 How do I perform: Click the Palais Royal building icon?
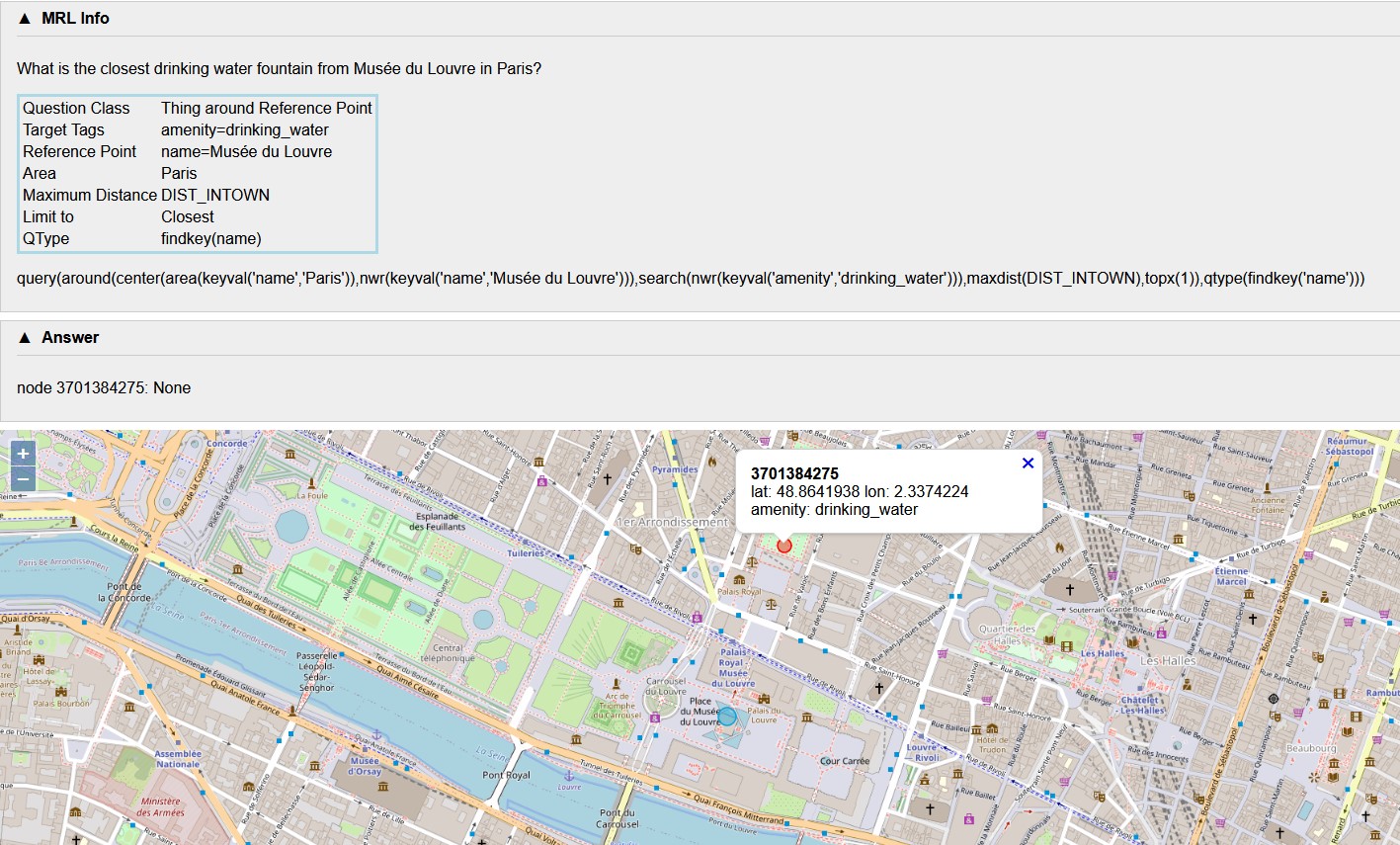[739, 580]
